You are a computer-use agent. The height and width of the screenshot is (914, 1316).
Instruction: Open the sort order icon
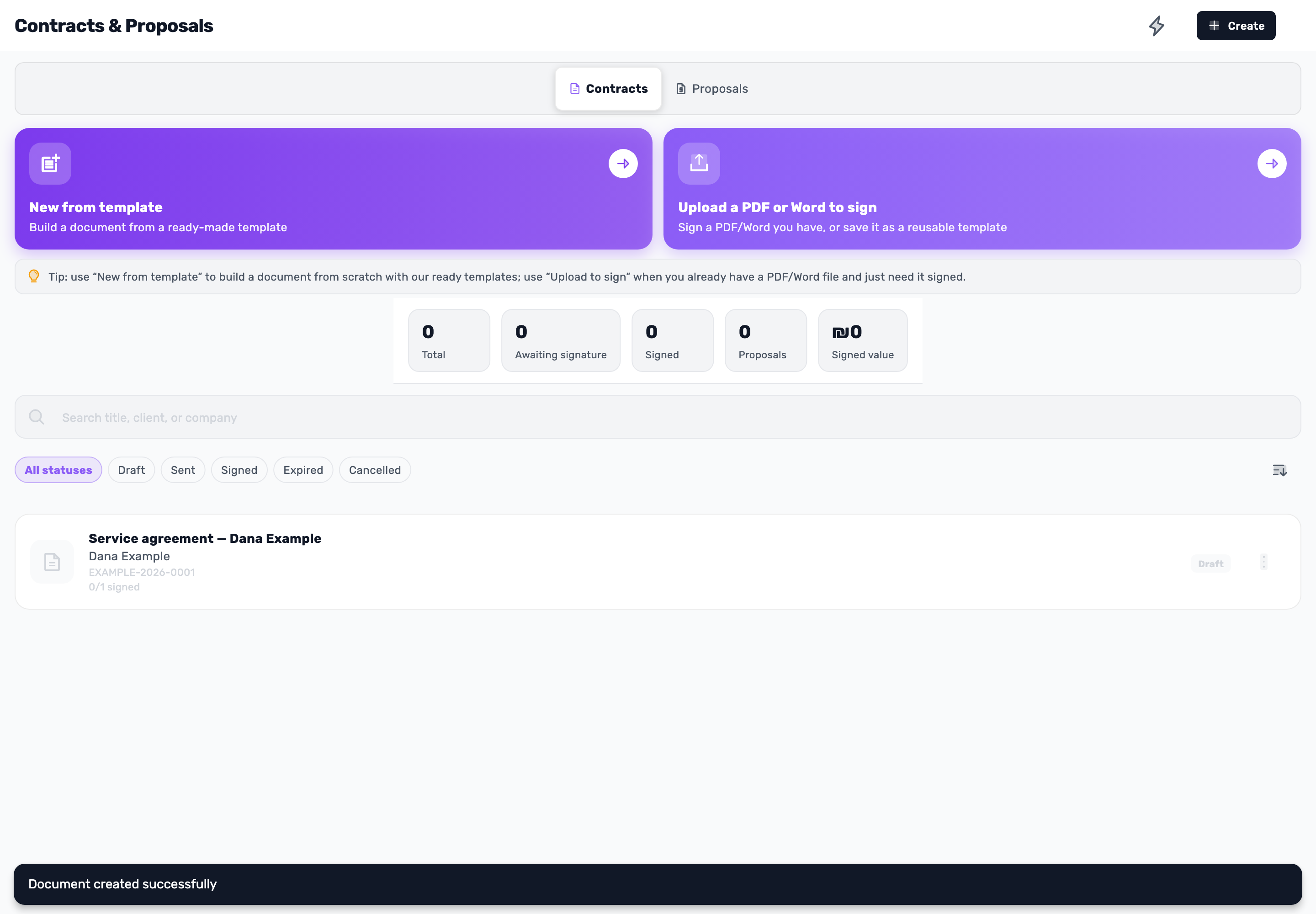click(x=1279, y=470)
